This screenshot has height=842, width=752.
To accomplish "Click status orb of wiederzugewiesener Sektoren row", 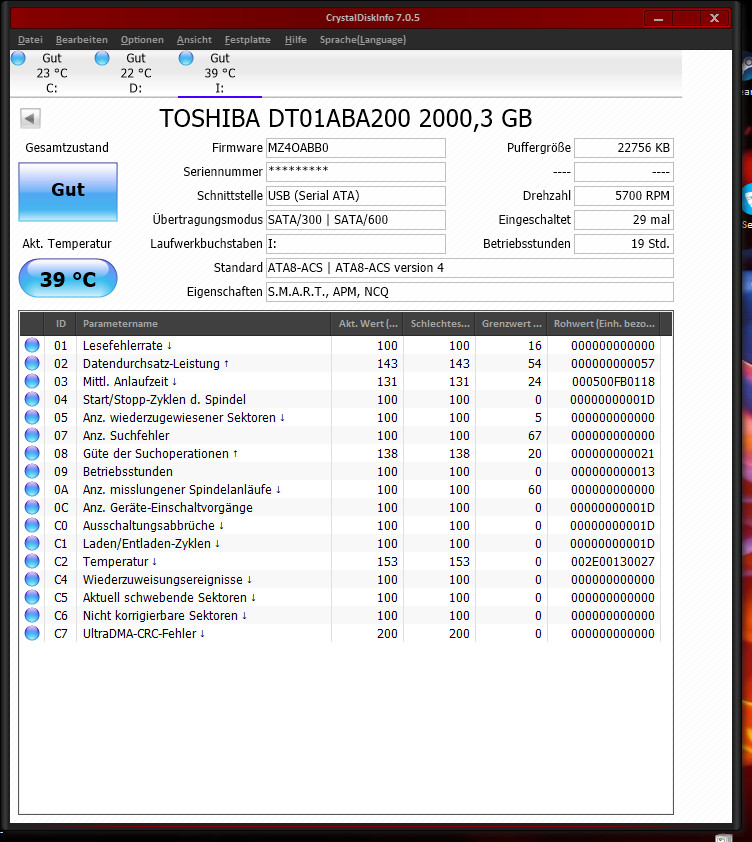I will tap(32, 417).
